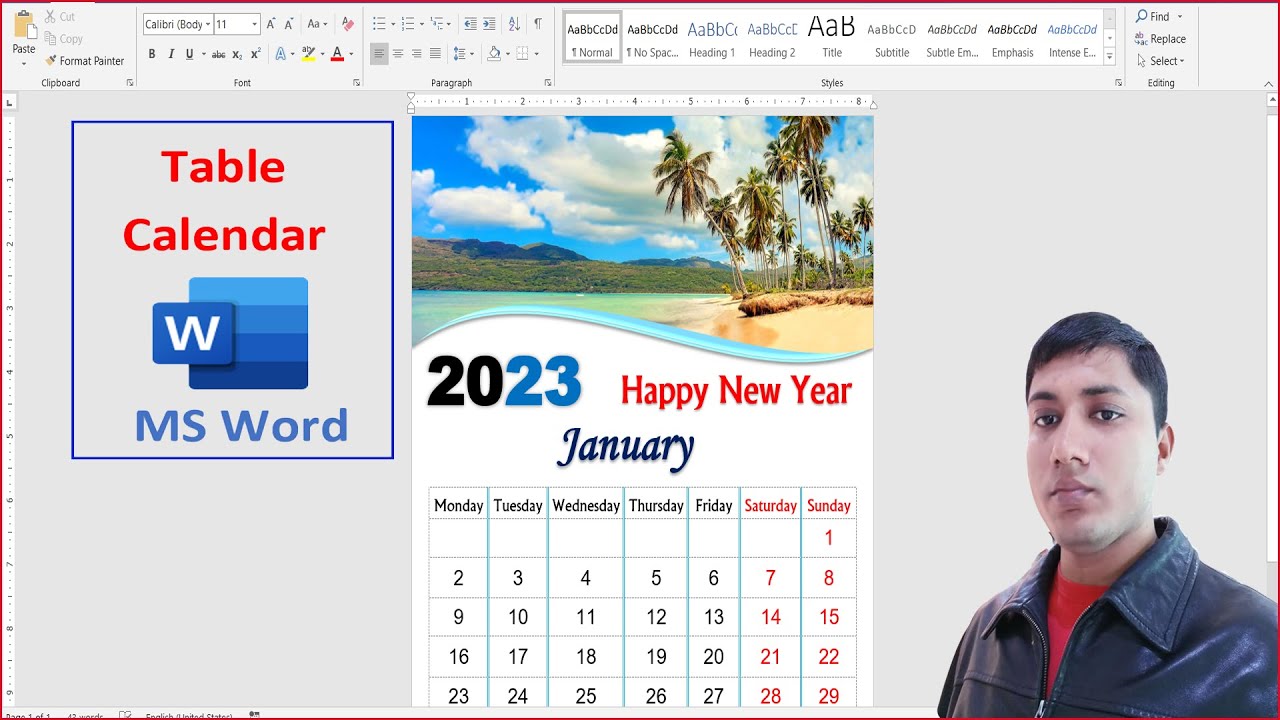The image size is (1280, 720).
Task: Increase font size with Grow Font icon
Action: [x=271, y=24]
